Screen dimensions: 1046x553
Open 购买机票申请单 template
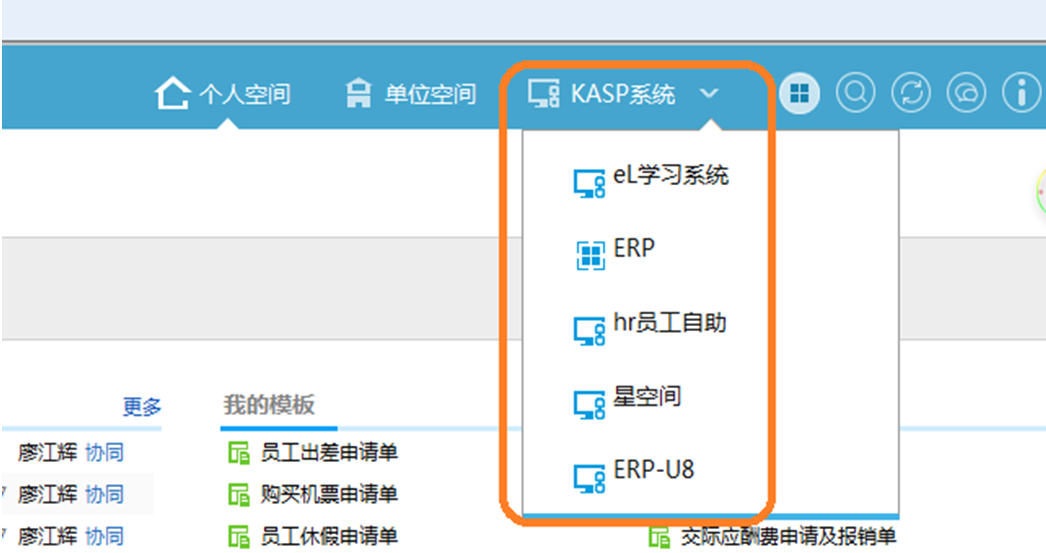click(x=327, y=494)
